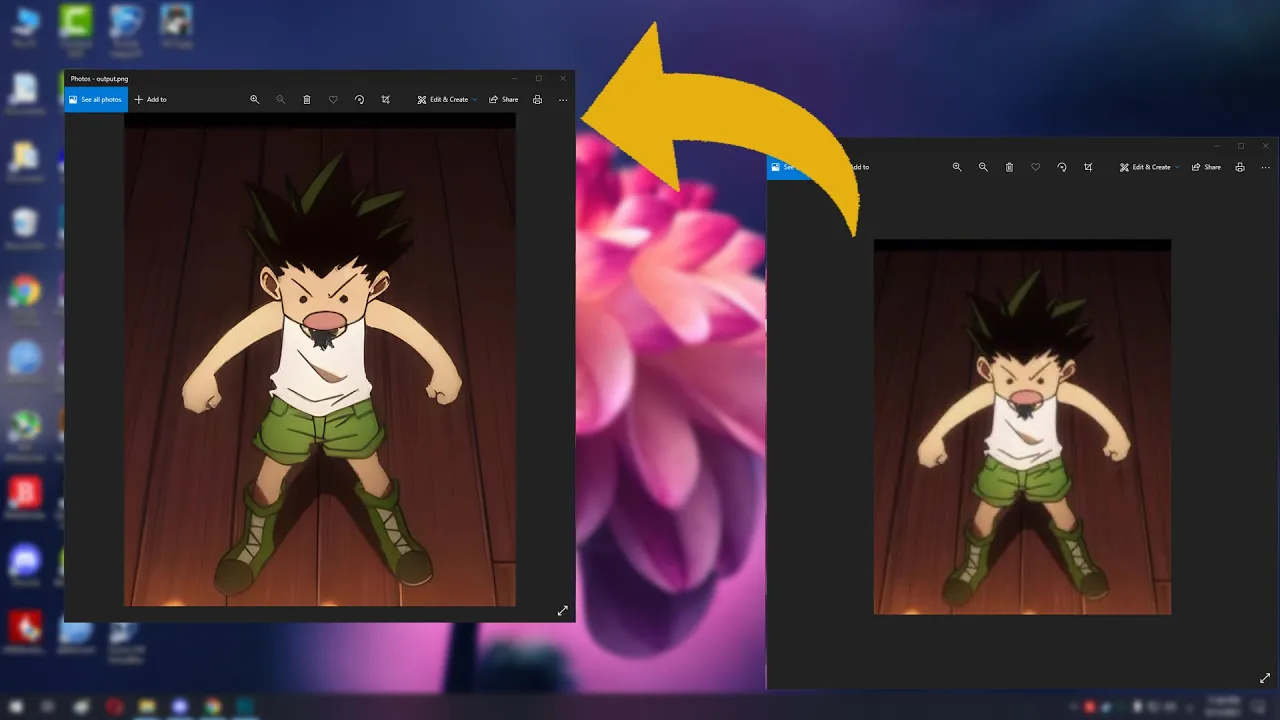Open Chrome from the taskbar
This screenshot has width=1280, height=720.
point(212,706)
